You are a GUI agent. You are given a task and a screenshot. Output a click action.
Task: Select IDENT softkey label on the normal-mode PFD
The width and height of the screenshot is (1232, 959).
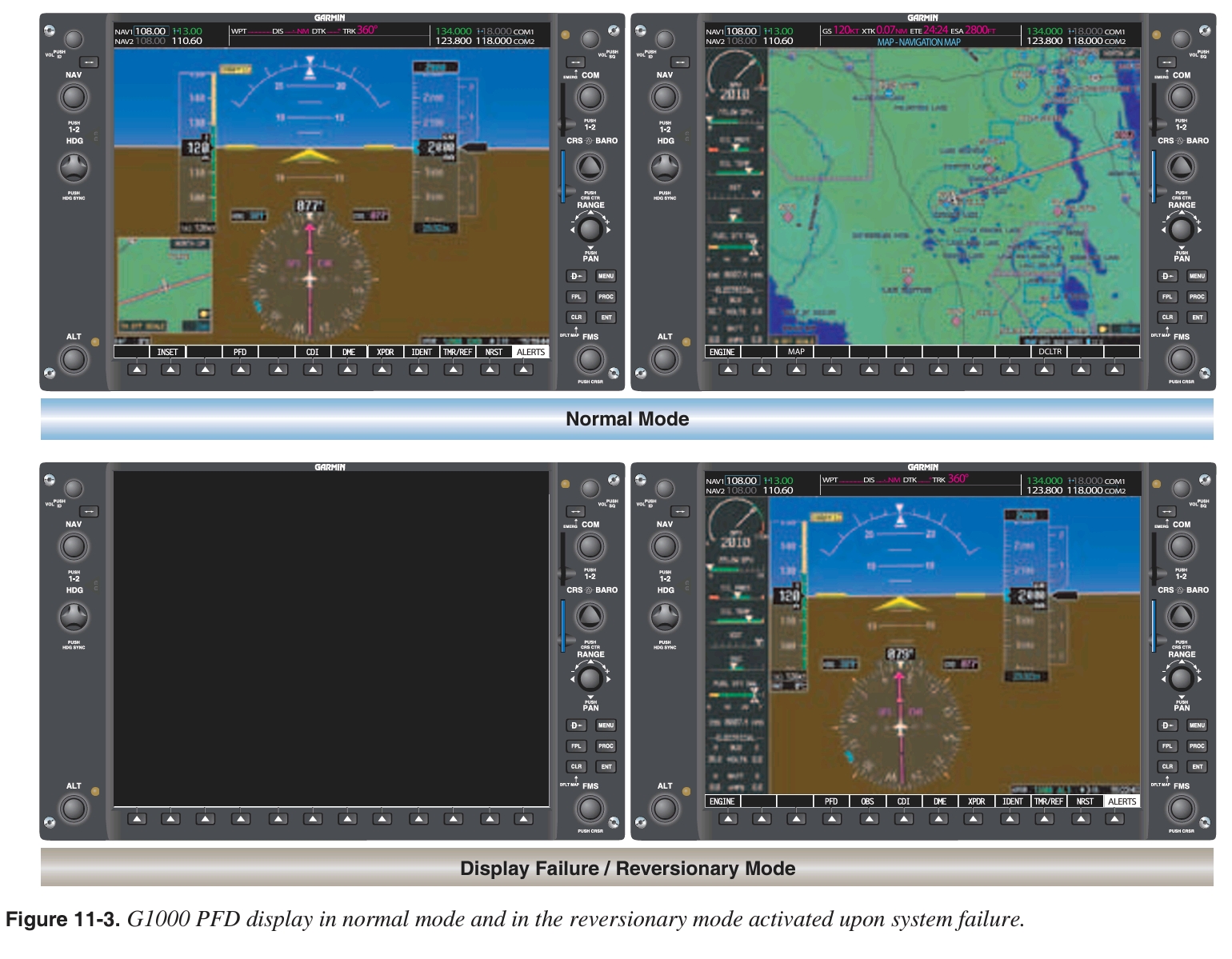click(x=422, y=352)
